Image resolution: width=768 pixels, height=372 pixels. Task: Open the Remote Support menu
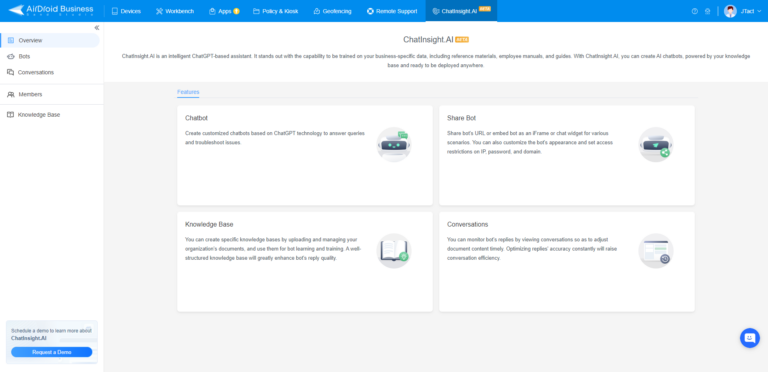[x=392, y=11]
